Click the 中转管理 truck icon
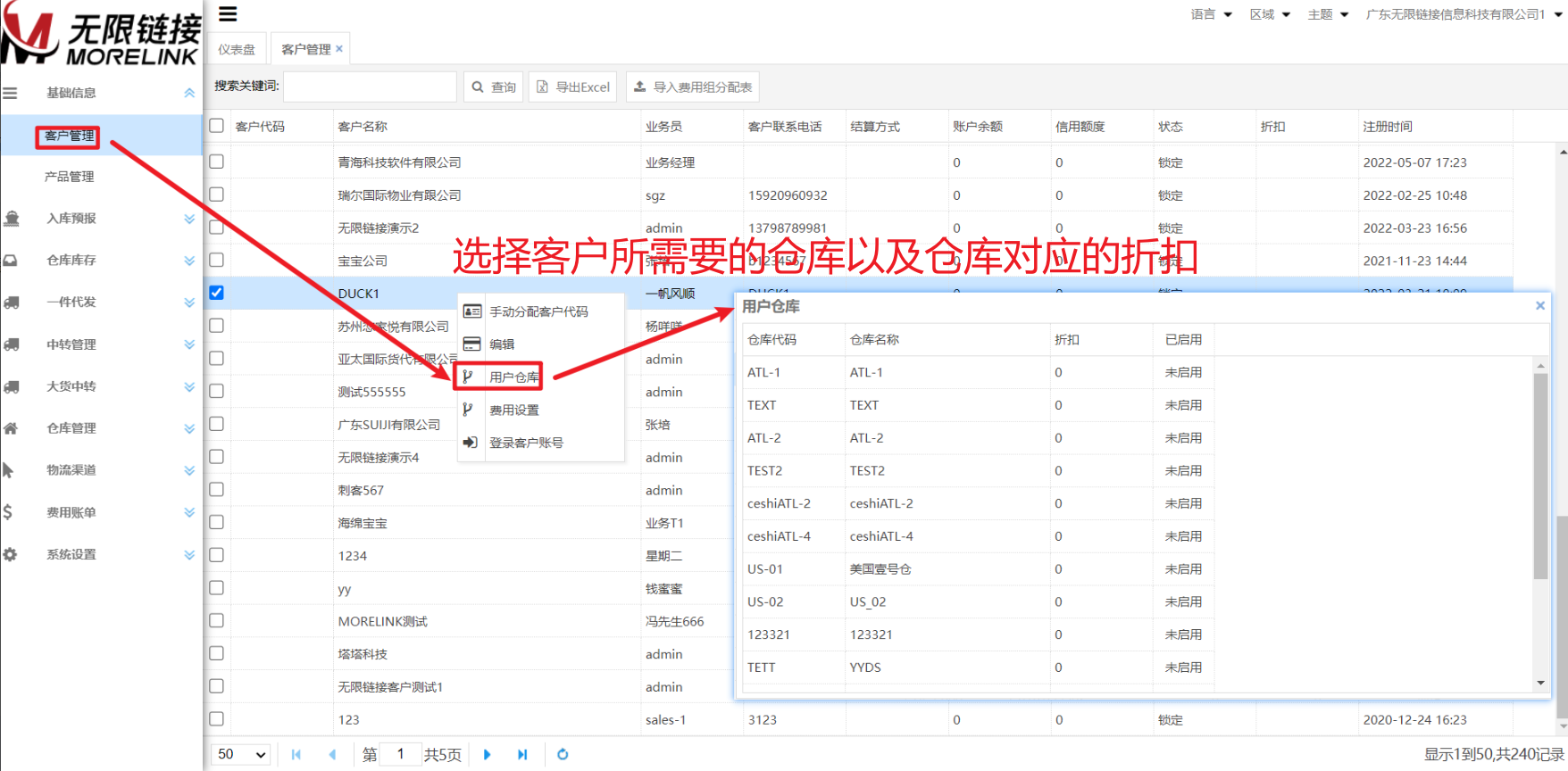The width and height of the screenshot is (1568, 771). pos(12,344)
